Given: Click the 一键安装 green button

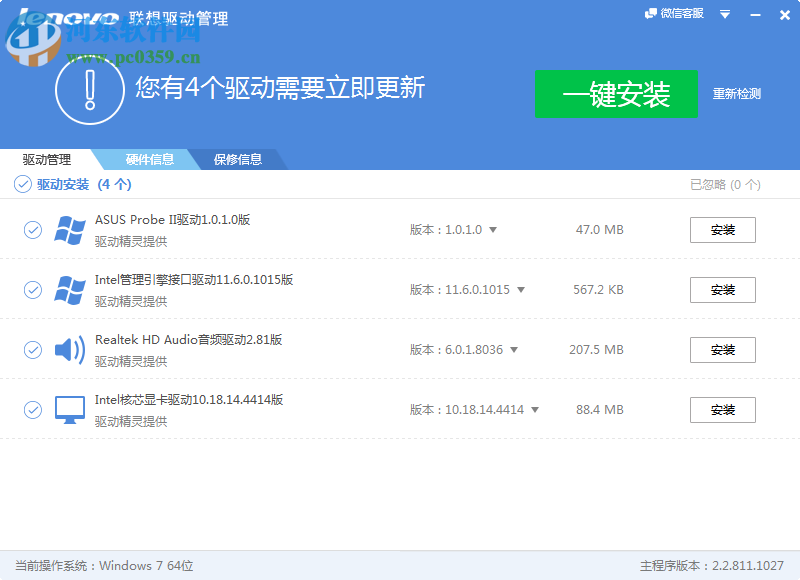Looking at the screenshot, I should (616, 94).
